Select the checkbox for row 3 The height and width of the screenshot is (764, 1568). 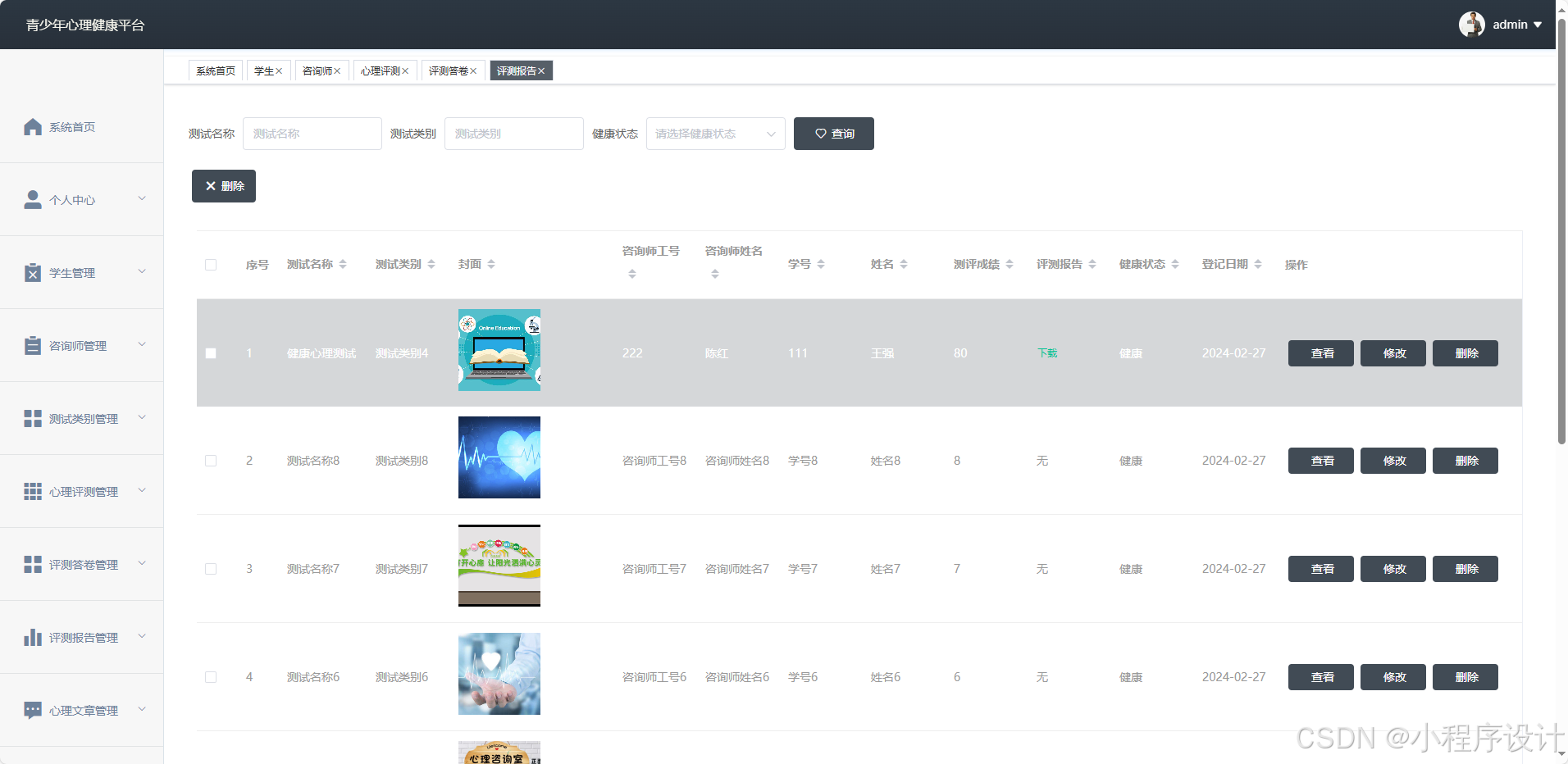point(211,569)
